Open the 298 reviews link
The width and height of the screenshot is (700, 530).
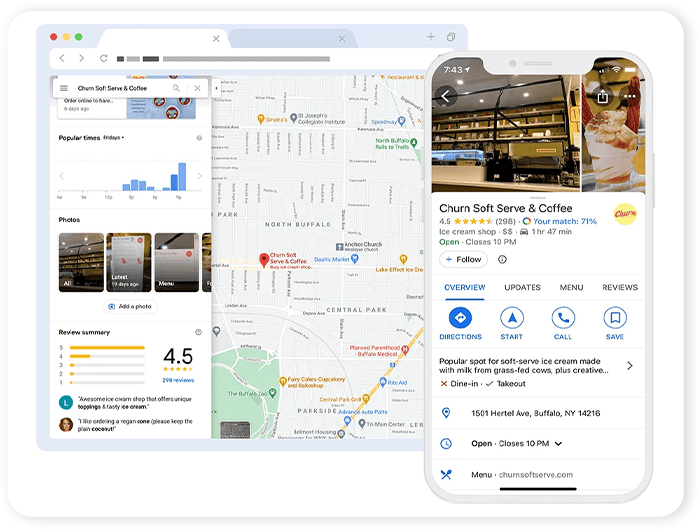[x=178, y=380]
